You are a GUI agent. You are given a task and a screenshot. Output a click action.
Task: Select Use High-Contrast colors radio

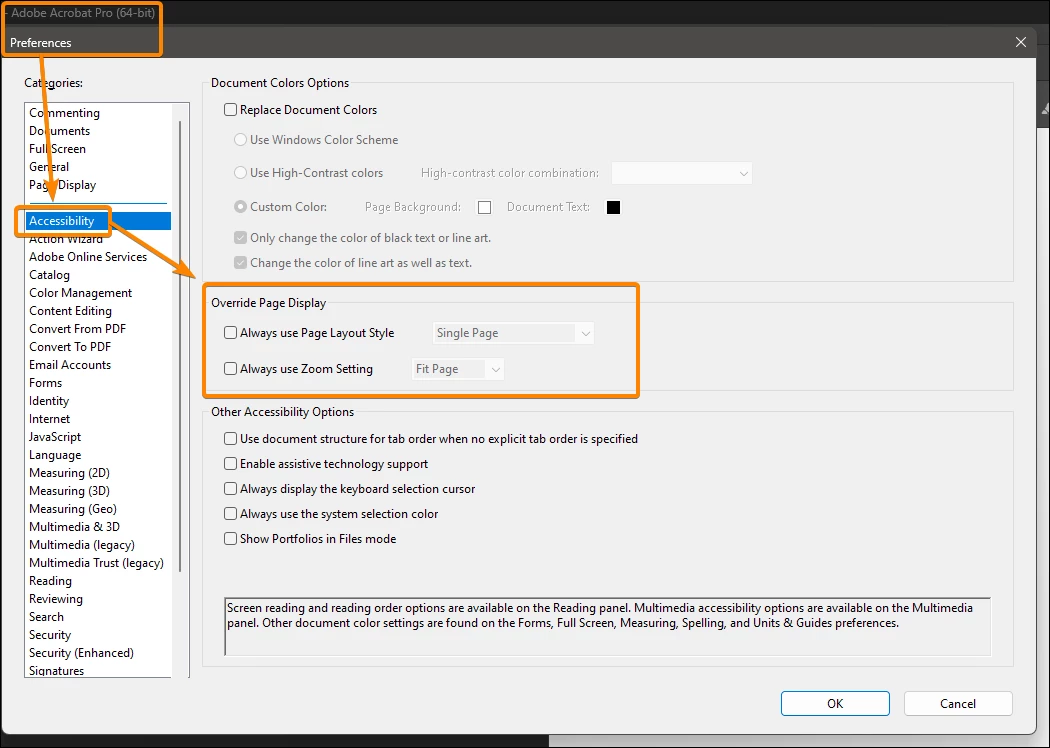coord(240,172)
